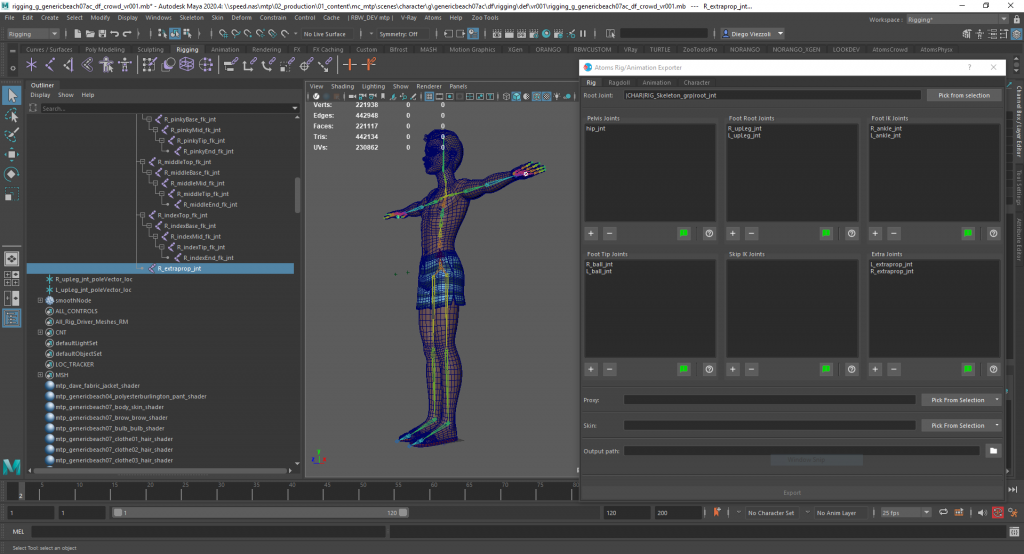Toggle viewport use all lights button
Viewport: 1024px width, 554px height.
tap(557, 97)
